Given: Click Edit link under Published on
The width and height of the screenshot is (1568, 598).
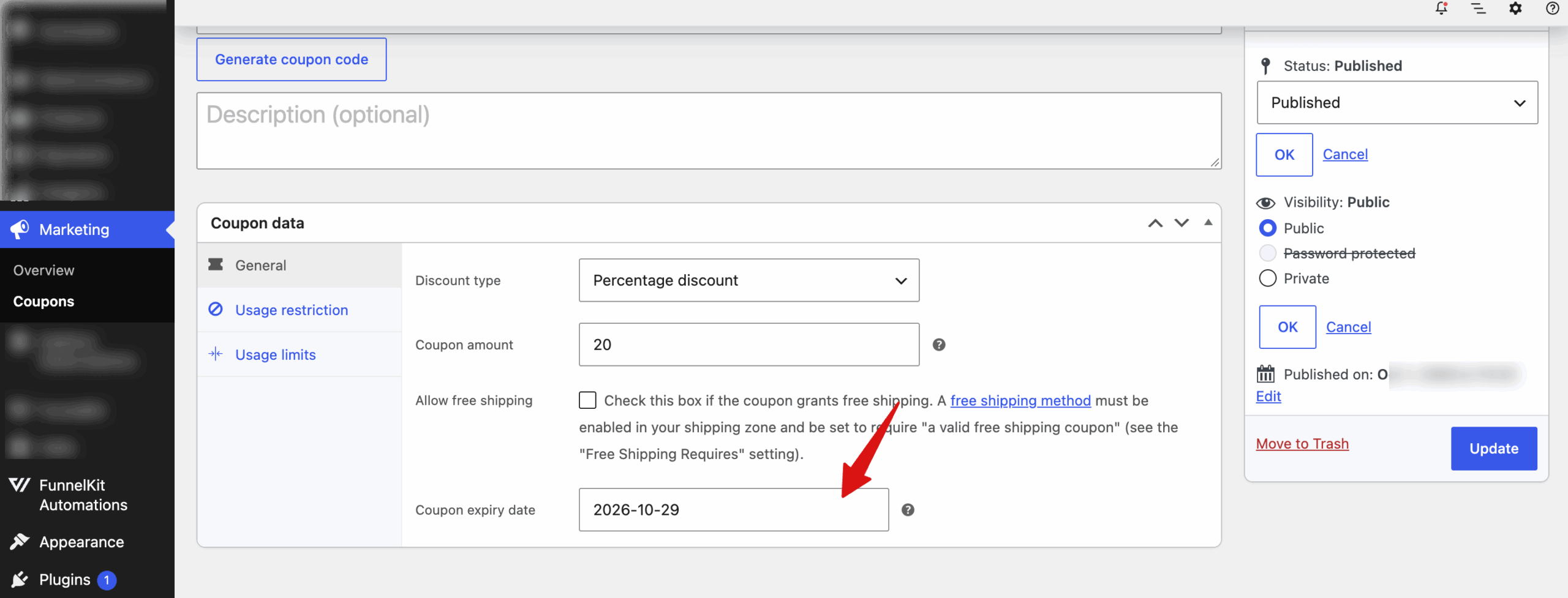Looking at the screenshot, I should point(1268,397).
